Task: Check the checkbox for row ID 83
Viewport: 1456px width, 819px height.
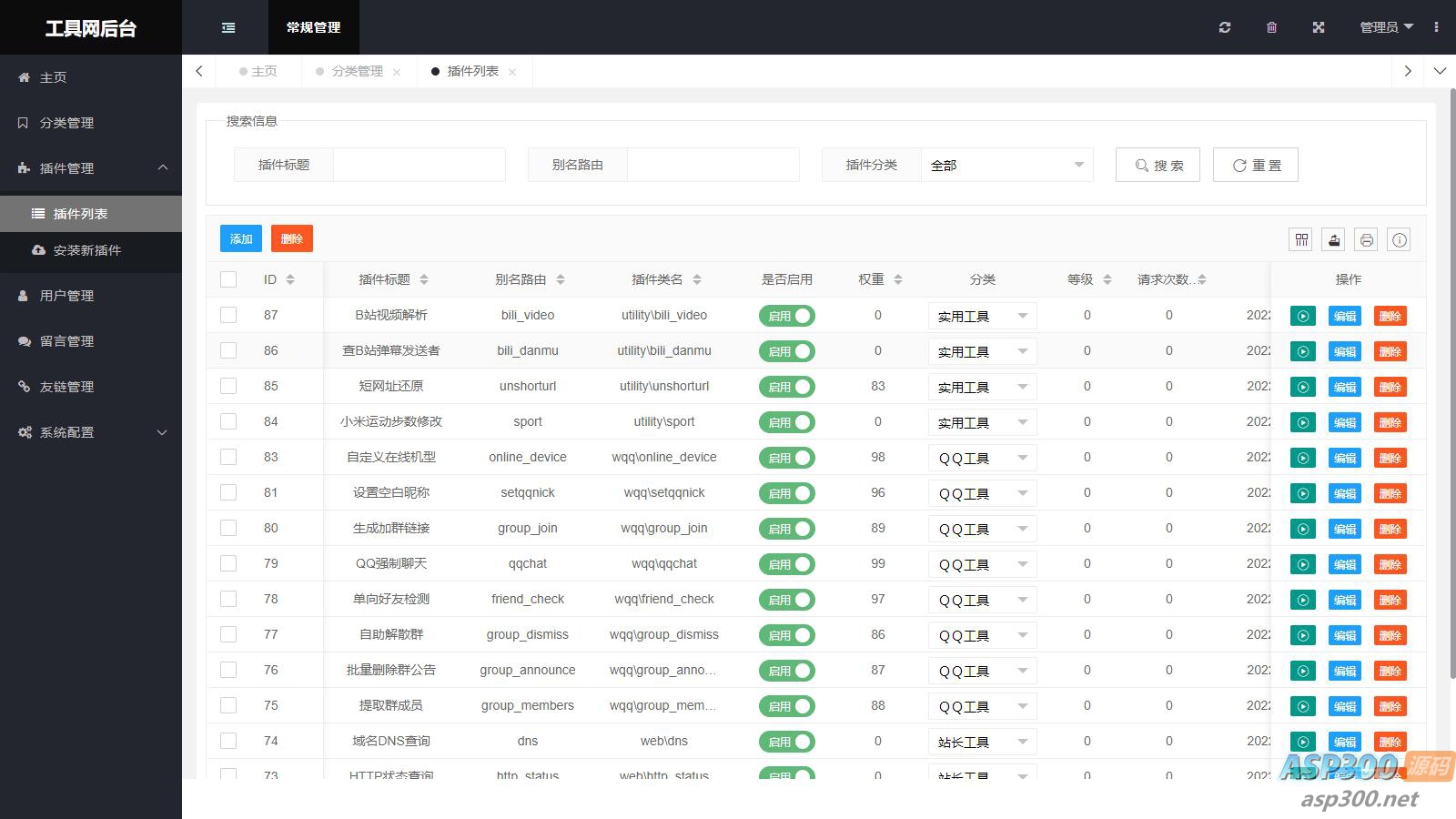Action: (228, 457)
